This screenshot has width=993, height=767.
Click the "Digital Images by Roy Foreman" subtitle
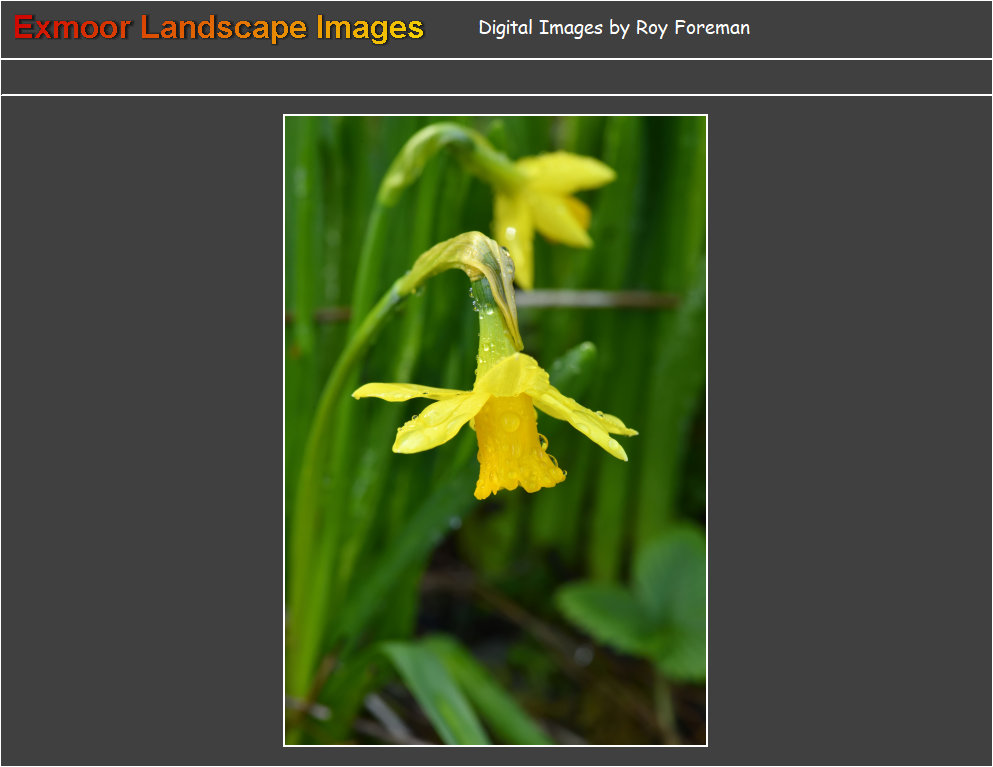point(613,28)
